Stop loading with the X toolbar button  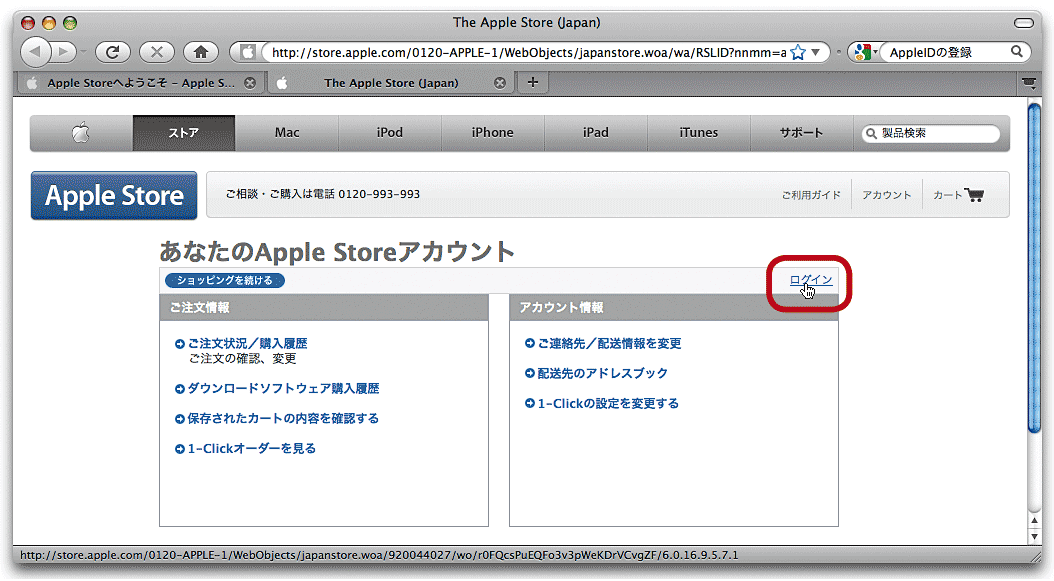coord(156,52)
